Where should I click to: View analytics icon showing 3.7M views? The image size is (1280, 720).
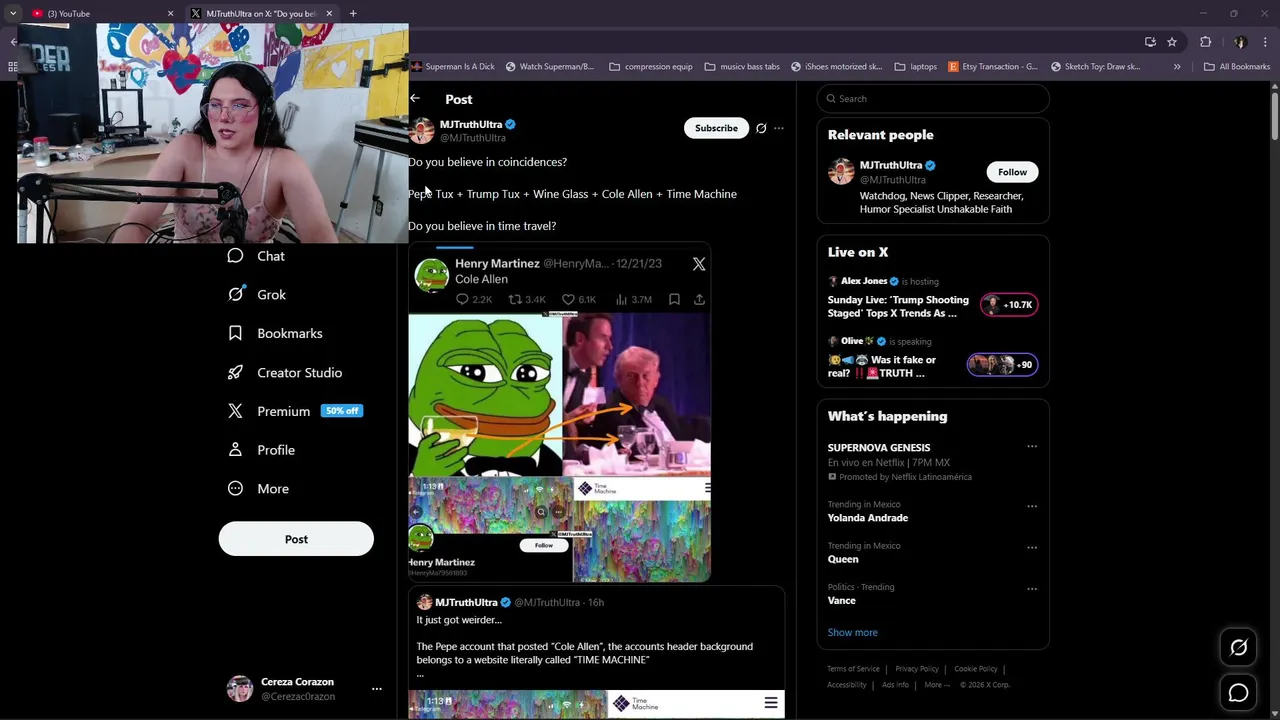pyautogui.click(x=621, y=299)
